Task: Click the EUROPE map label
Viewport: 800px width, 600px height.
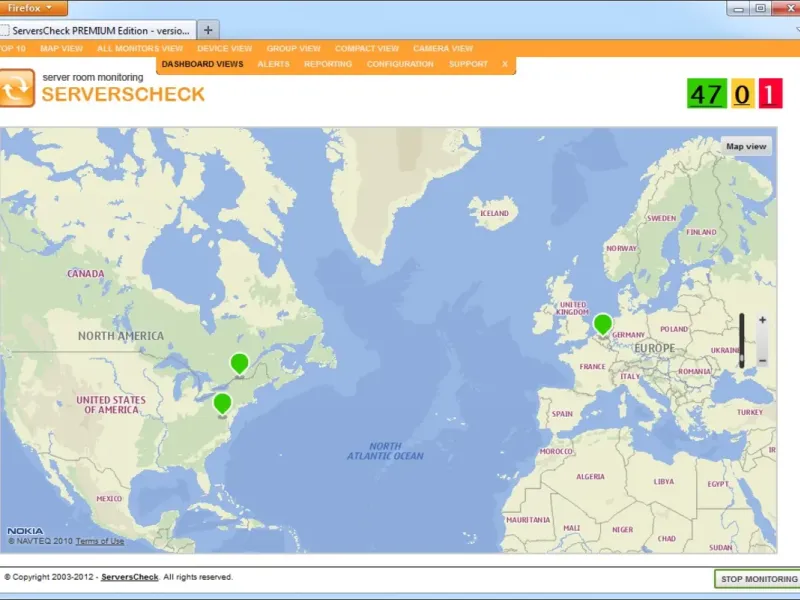Action: tap(655, 348)
